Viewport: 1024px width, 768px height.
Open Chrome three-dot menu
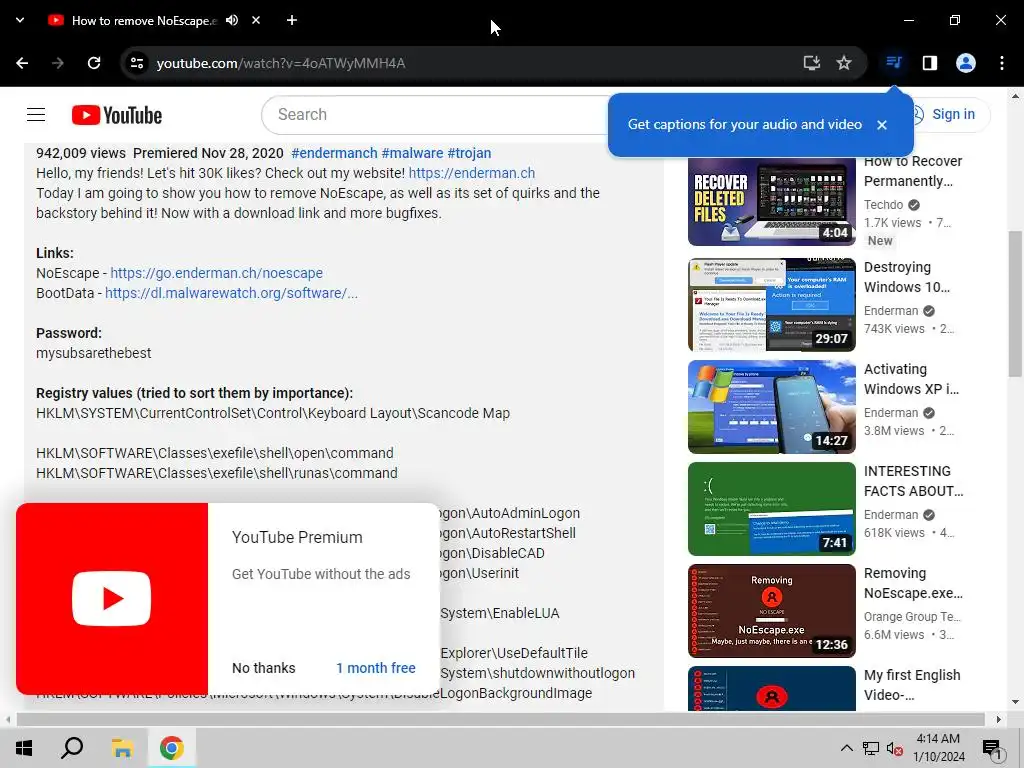[x=1002, y=63]
